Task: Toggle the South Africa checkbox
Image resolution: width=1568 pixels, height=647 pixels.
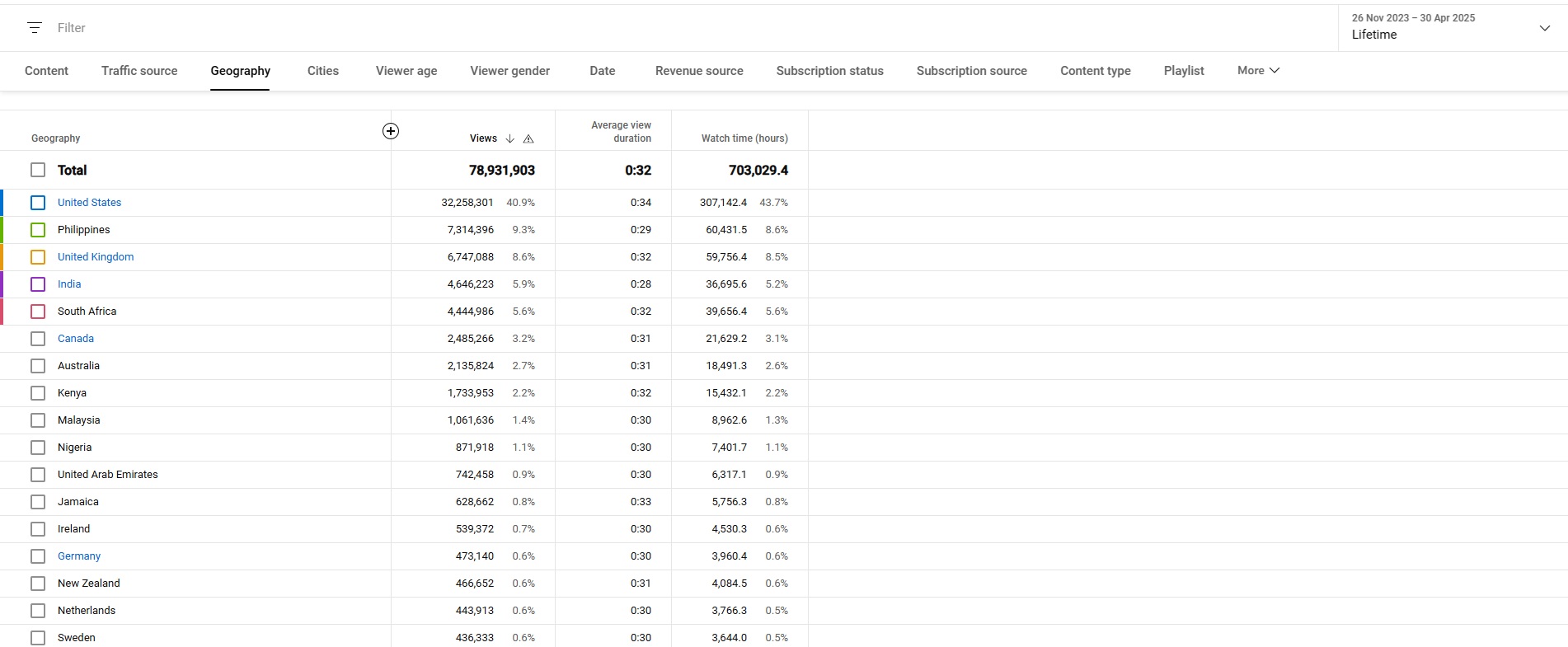Action: 38,312
